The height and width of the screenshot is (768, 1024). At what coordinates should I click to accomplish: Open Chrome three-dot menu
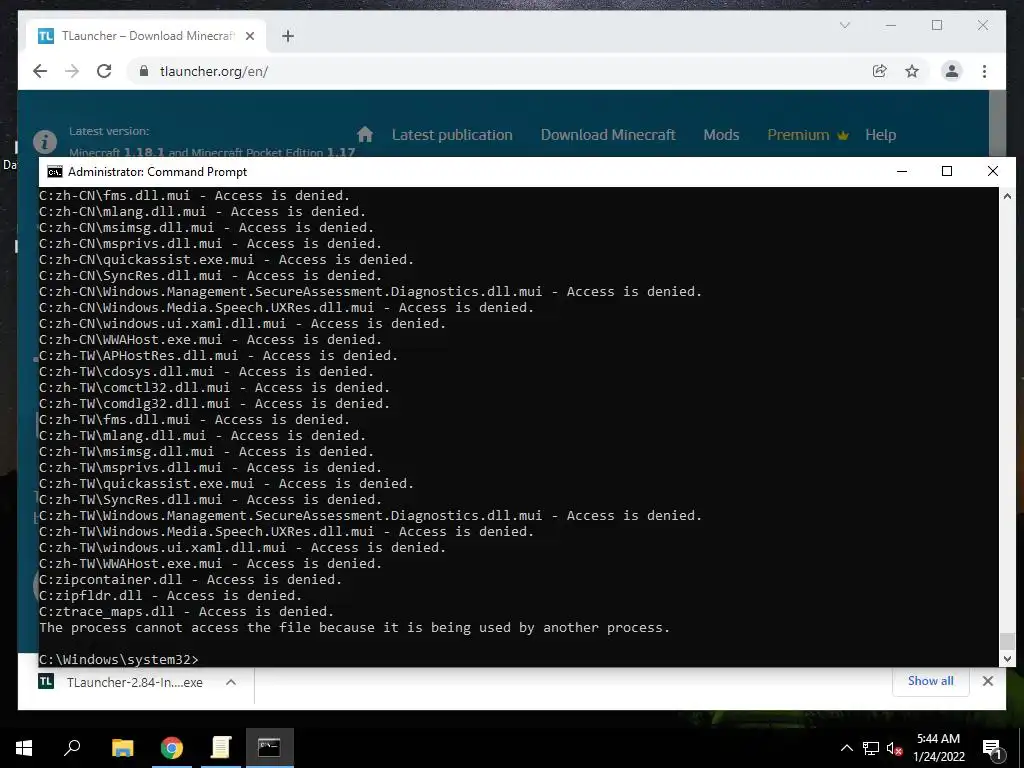pos(984,71)
